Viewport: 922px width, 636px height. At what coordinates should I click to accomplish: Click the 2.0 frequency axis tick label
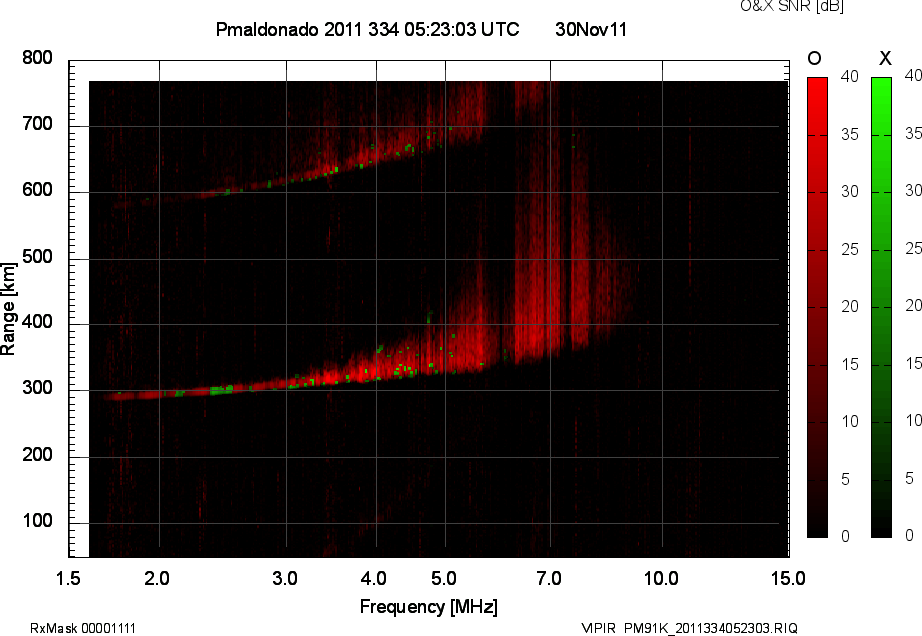coord(157,578)
